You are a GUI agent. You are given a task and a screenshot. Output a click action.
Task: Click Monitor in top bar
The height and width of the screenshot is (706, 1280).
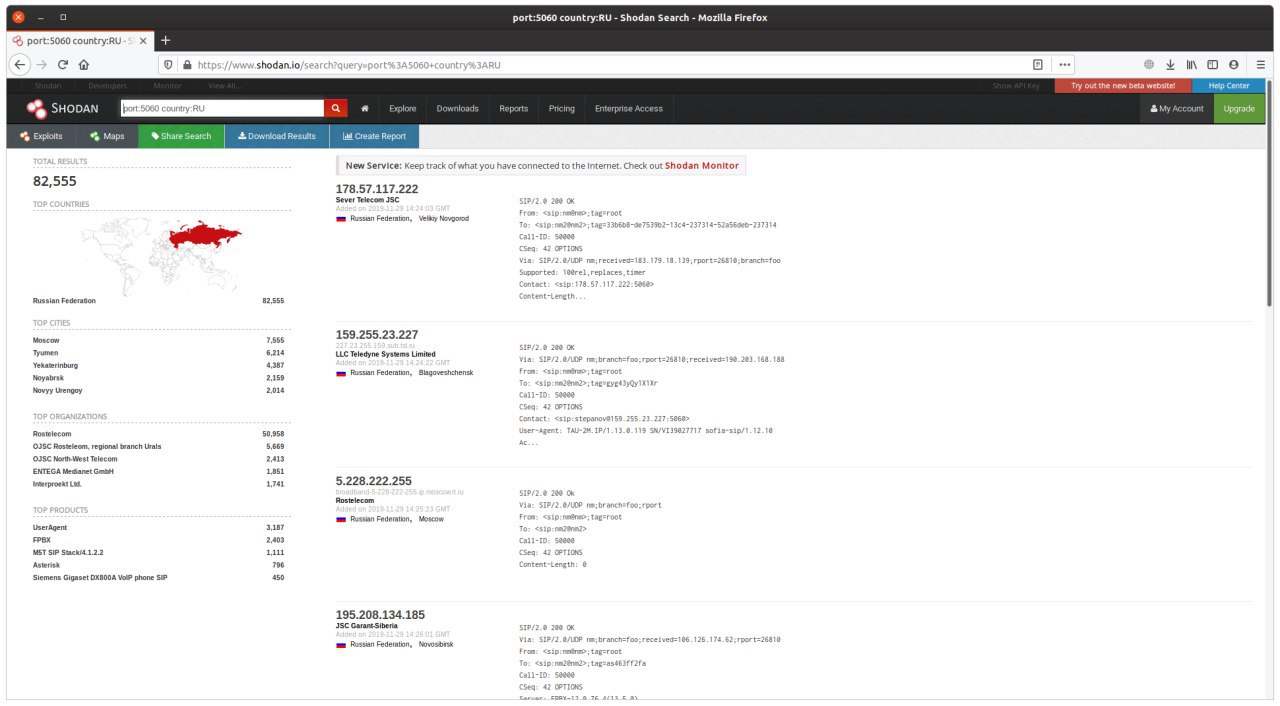point(168,86)
